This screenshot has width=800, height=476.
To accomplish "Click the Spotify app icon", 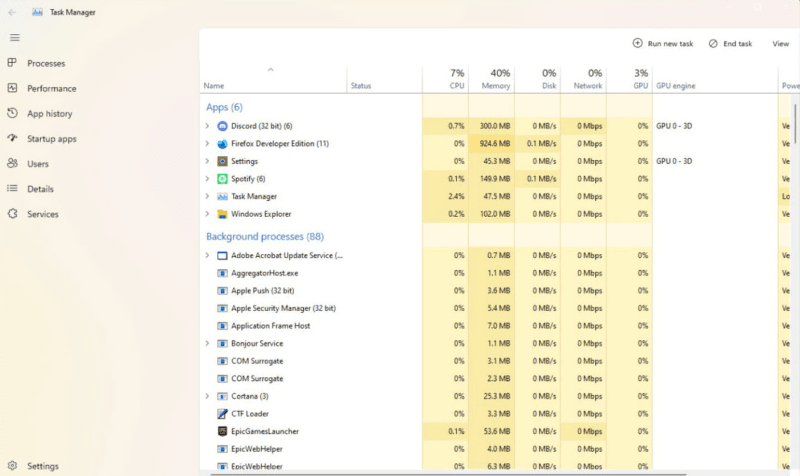I will pyautogui.click(x=222, y=179).
